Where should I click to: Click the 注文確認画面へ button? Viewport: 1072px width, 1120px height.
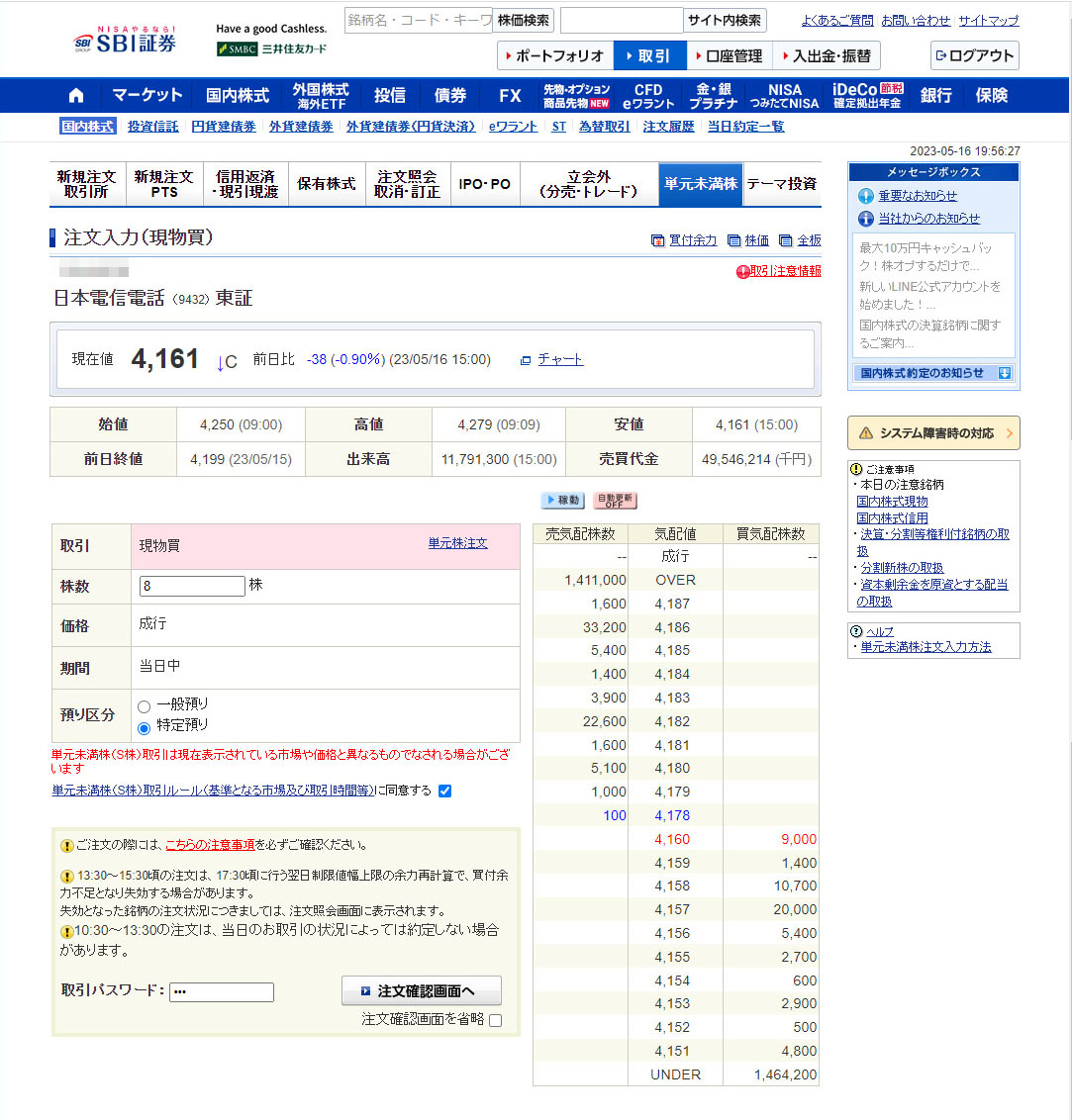pyautogui.click(x=422, y=991)
